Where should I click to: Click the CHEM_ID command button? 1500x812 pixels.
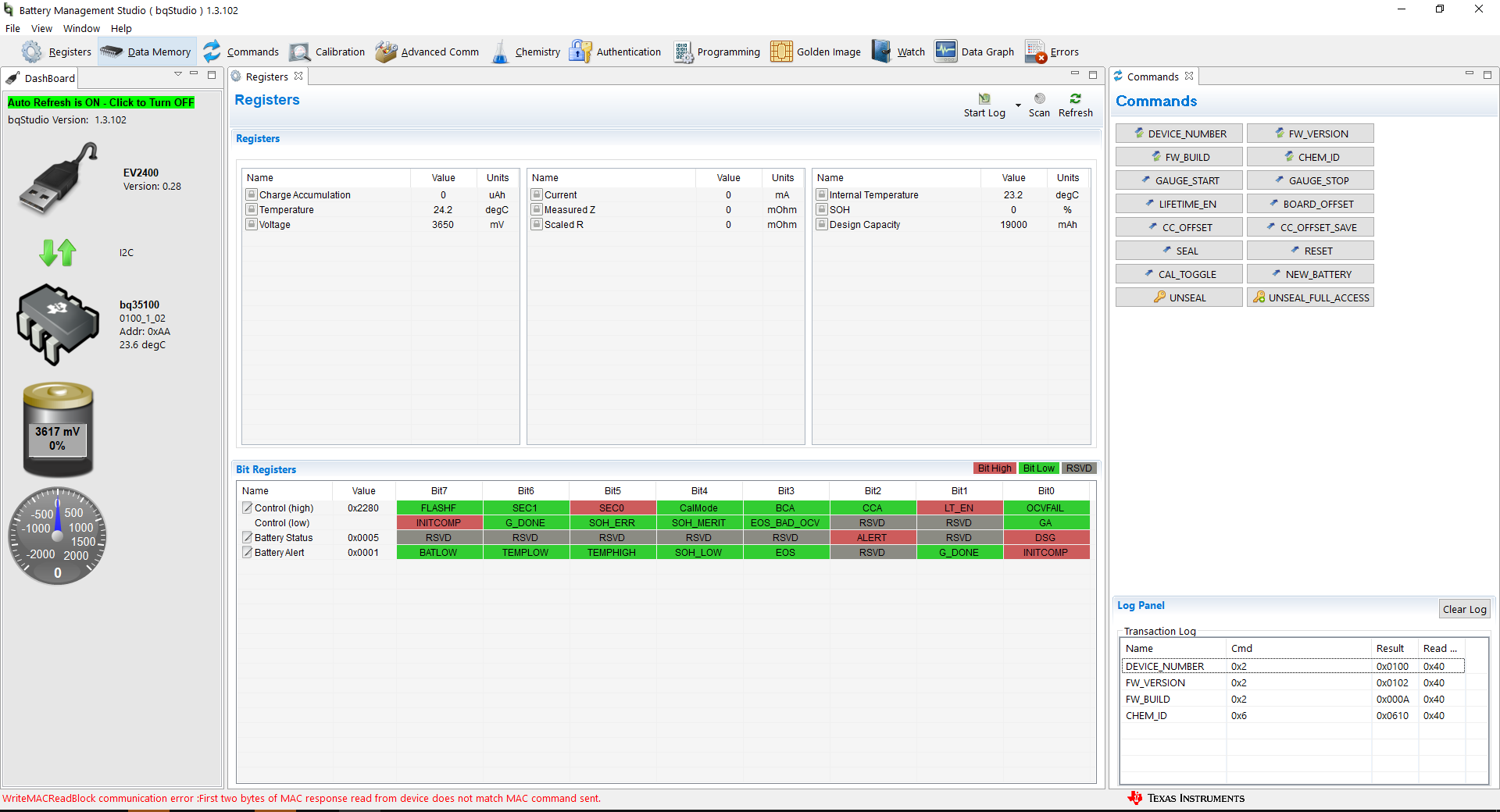[1310, 157]
